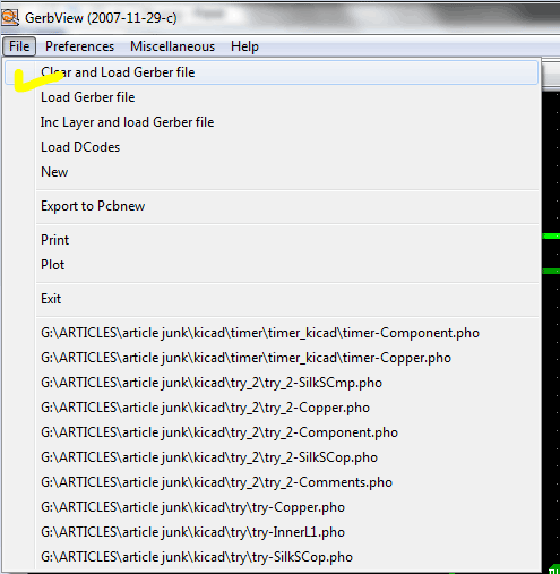Open recent file try_2-SilkSCop.pho
Viewport: 560px width, 574px height.
[x=272, y=457]
